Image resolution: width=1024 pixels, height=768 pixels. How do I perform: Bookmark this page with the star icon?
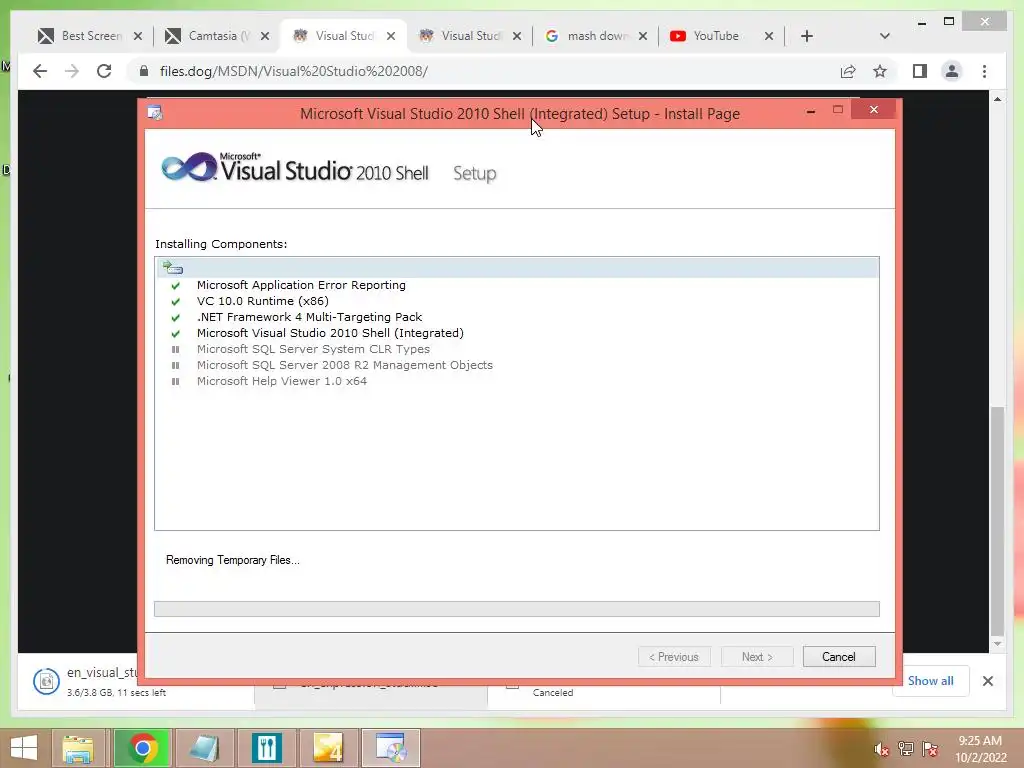pos(880,71)
